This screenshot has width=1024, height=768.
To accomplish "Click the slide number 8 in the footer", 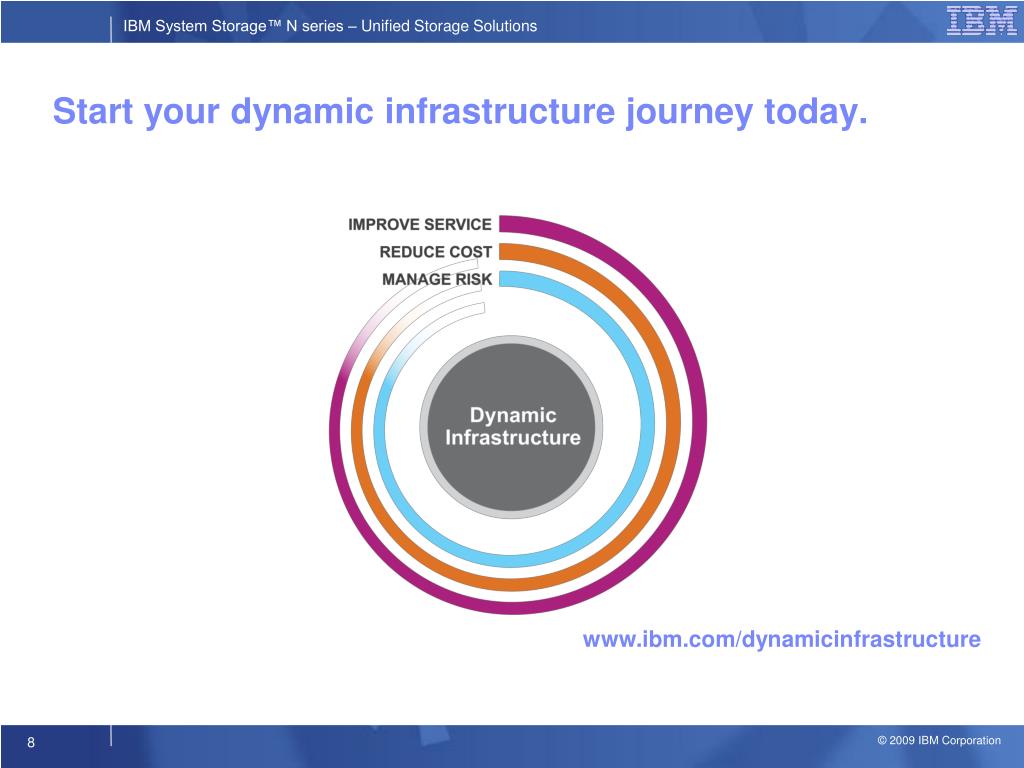I will click(x=31, y=743).
